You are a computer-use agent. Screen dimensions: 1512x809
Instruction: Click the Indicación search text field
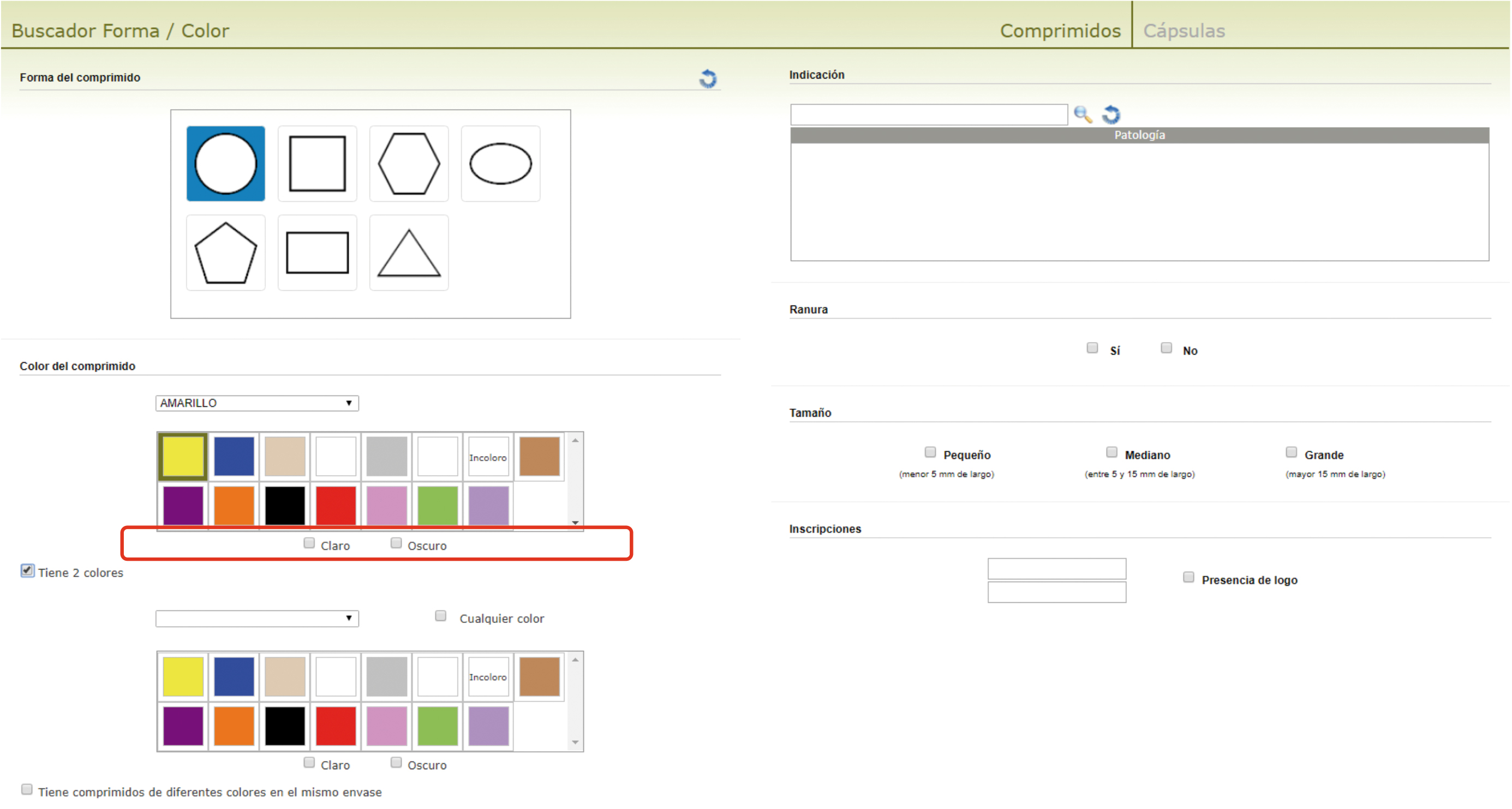929,115
